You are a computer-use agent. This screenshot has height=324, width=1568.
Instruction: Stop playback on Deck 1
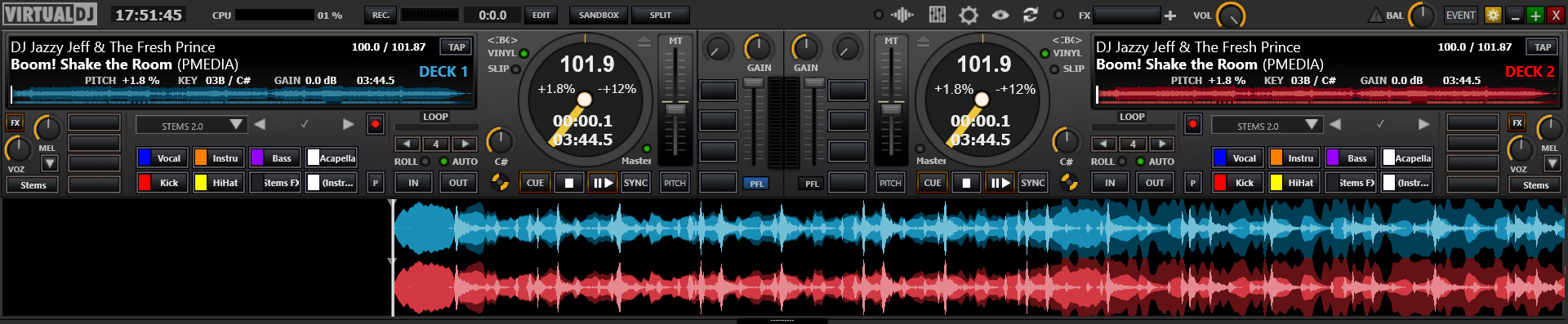(568, 183)
